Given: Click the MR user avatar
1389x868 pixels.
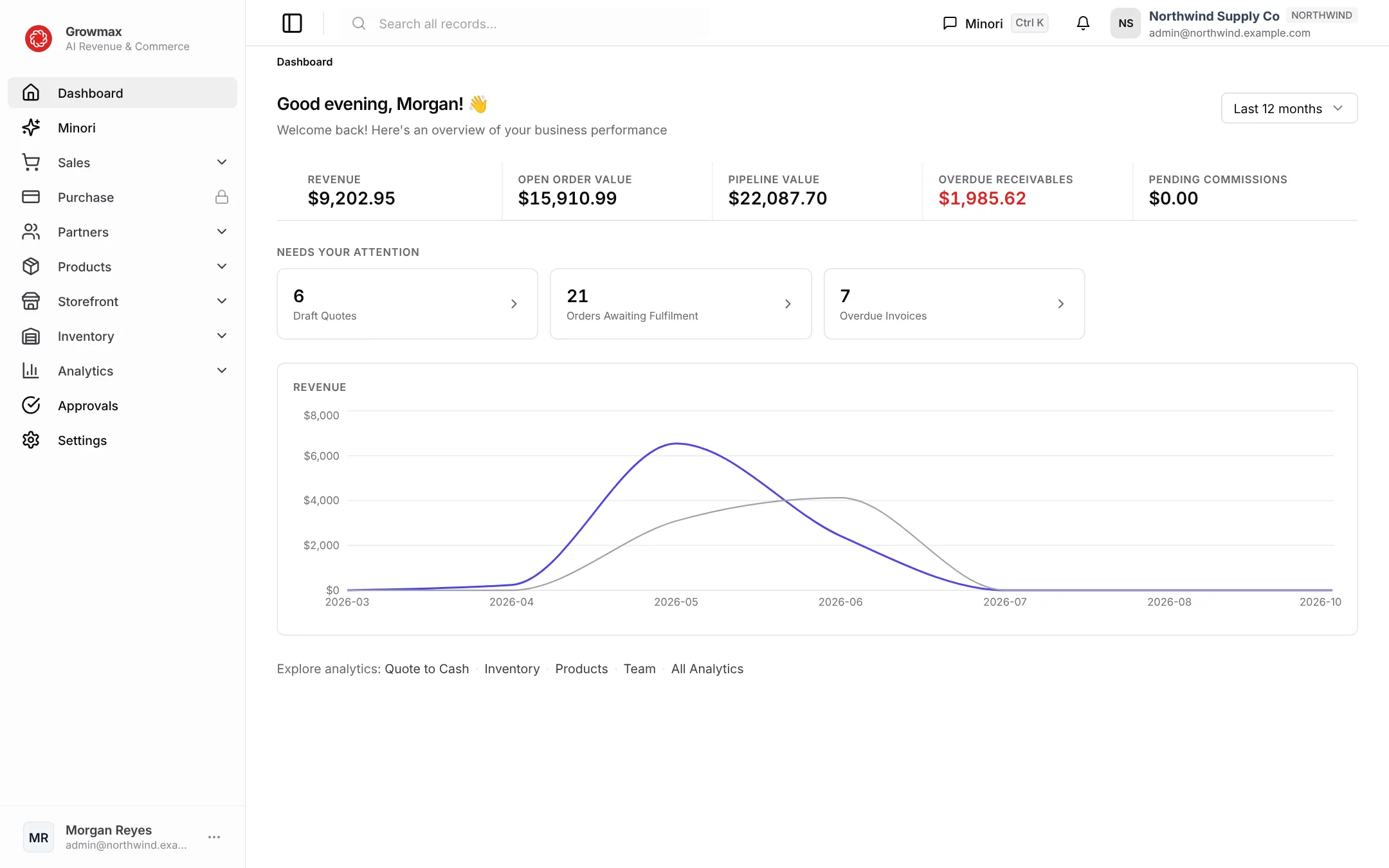Looking at the screenshot, I should point(39,837).
